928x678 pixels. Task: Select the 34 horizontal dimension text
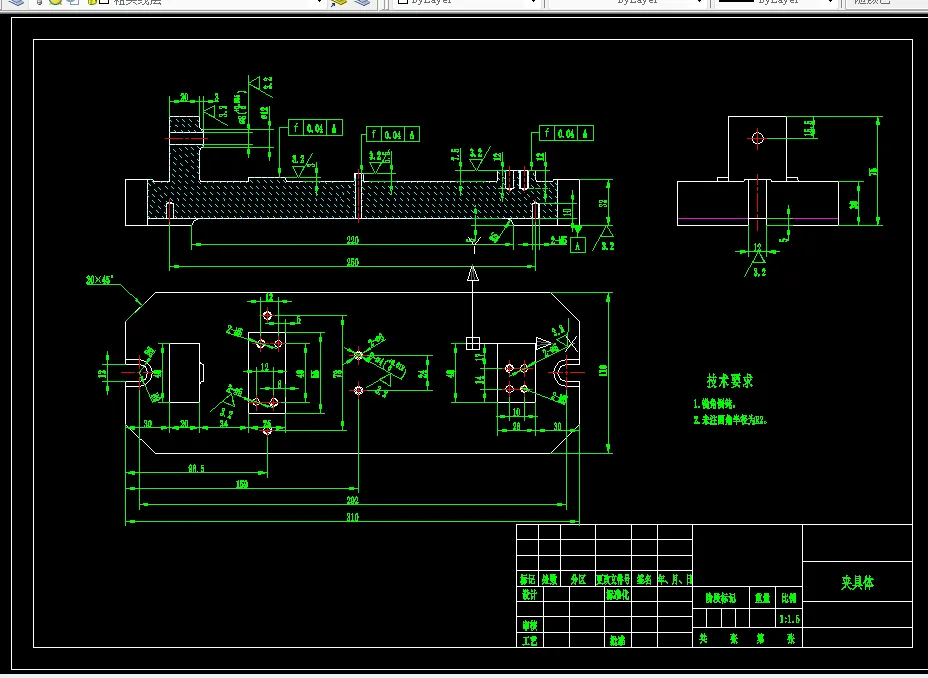click(224, 424)
